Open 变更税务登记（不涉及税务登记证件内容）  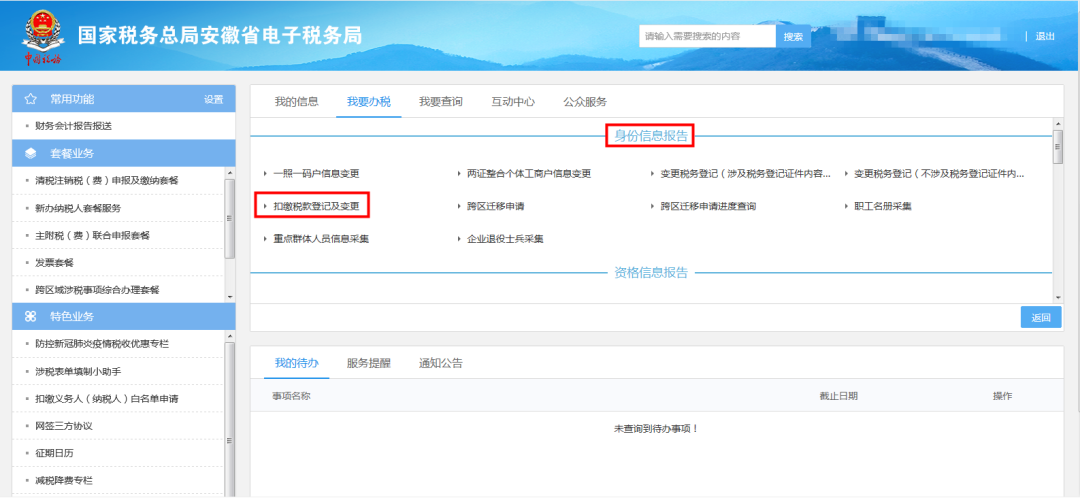939,174
